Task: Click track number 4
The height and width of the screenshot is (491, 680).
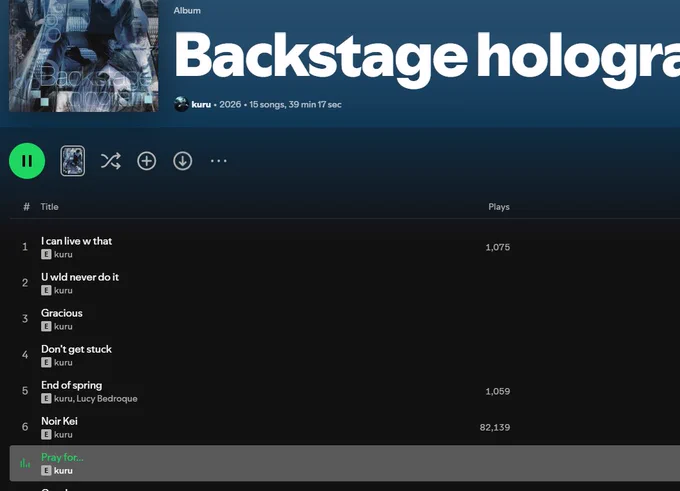Action: click(25, 355)
